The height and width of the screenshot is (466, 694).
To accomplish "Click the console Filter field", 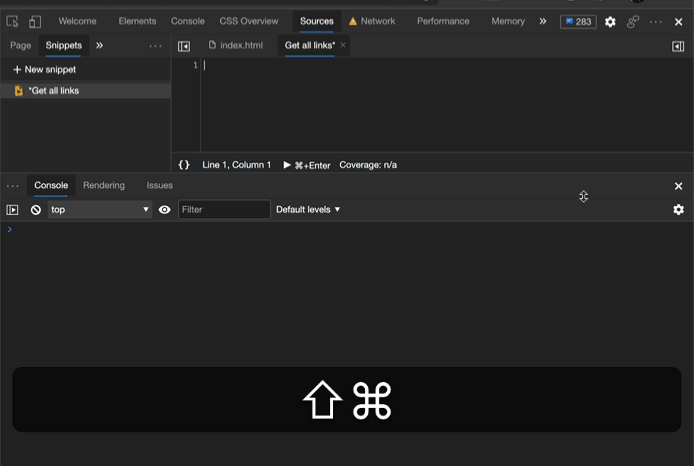I will tap(224, 209).
